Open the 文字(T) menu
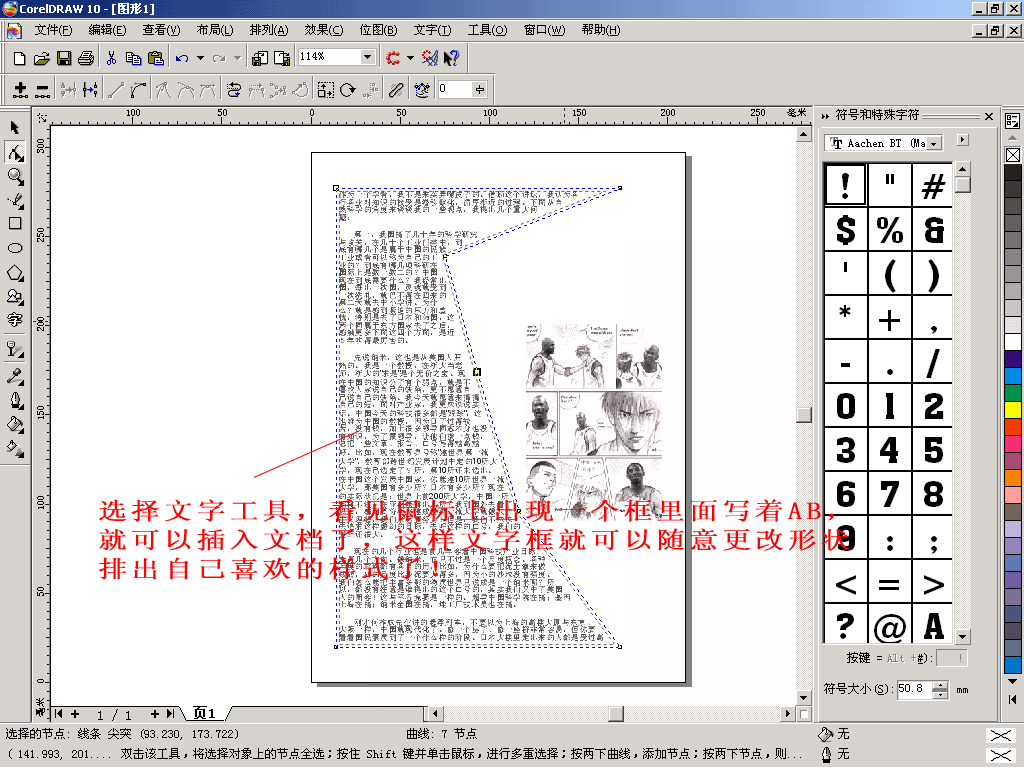The height and width of the screenshot is (768, 1024). coord(432,30)
